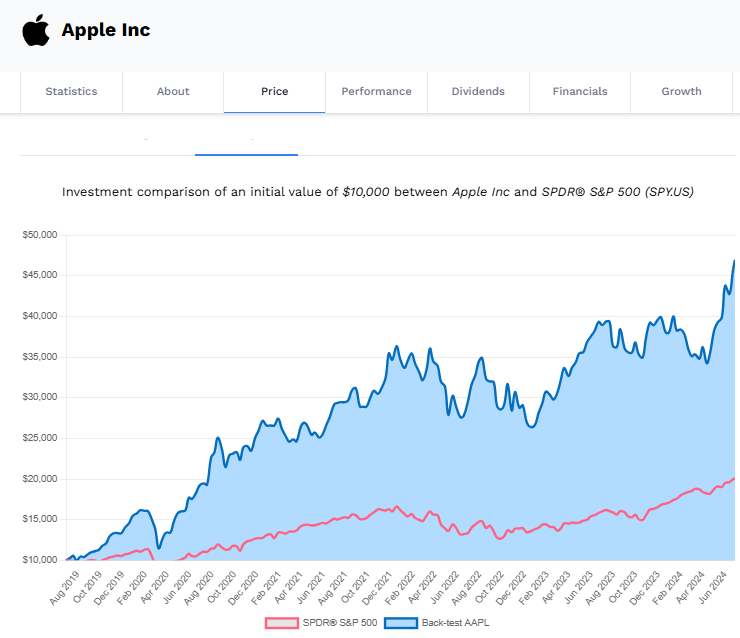
Task: Click the $25,000 y-axis label
Action: [x=40, y=437]
